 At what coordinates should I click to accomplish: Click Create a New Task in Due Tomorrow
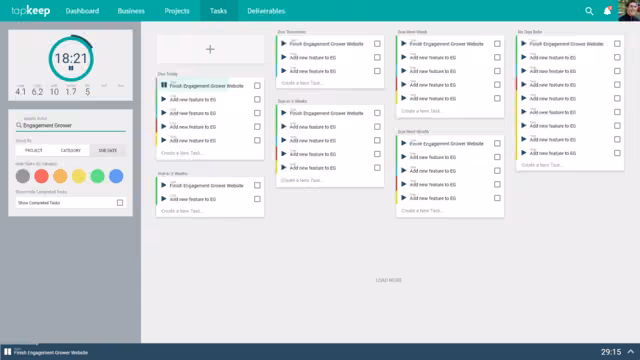(302, 83)
